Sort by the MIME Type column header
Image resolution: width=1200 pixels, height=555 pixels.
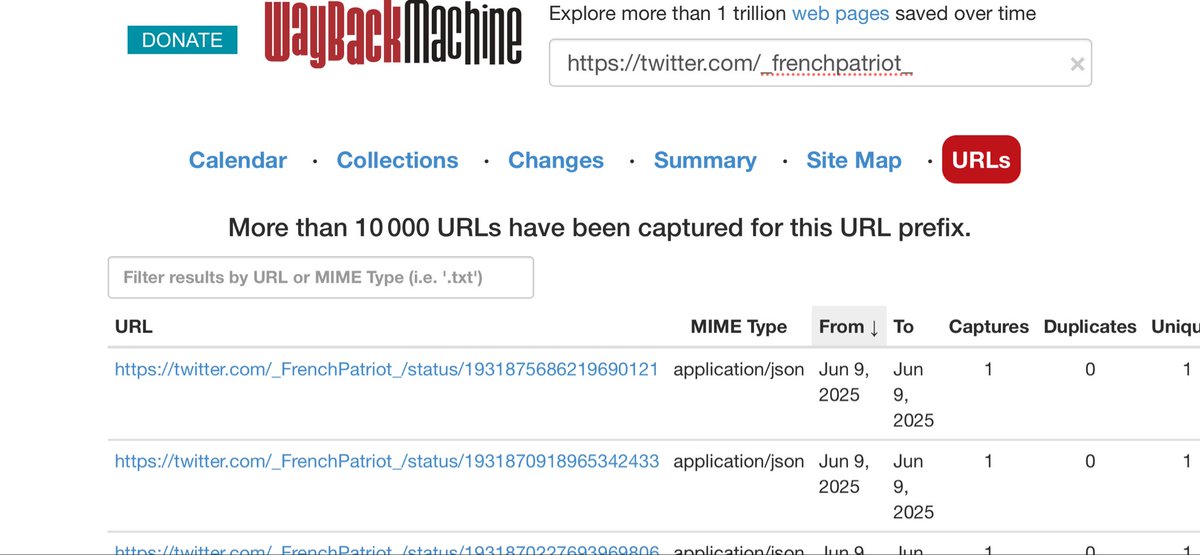point(739,327)
